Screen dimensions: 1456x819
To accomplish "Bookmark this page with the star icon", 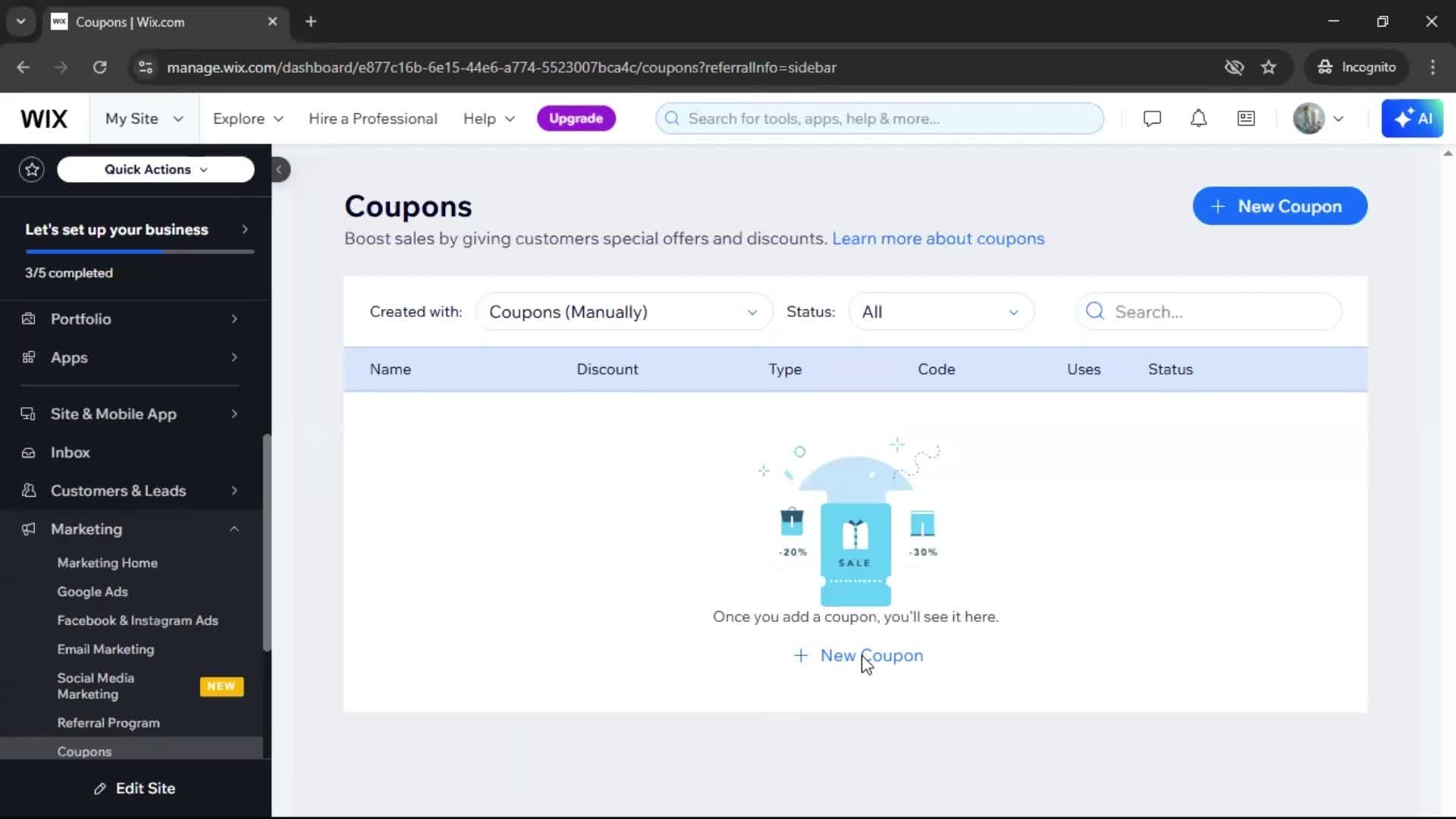I will pos(1269,67).
